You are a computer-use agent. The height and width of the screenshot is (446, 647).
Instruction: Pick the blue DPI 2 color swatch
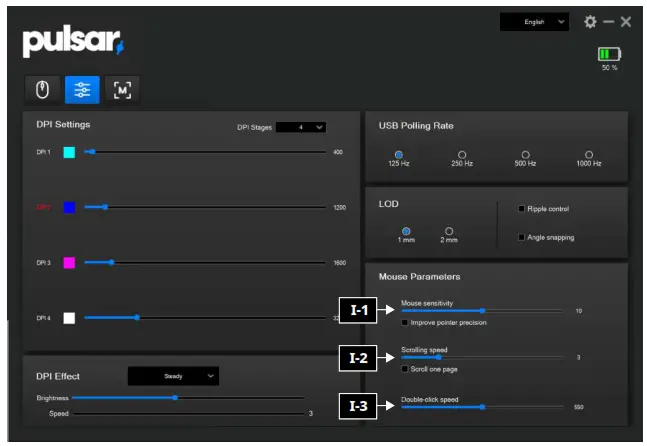tap(69, 207)
